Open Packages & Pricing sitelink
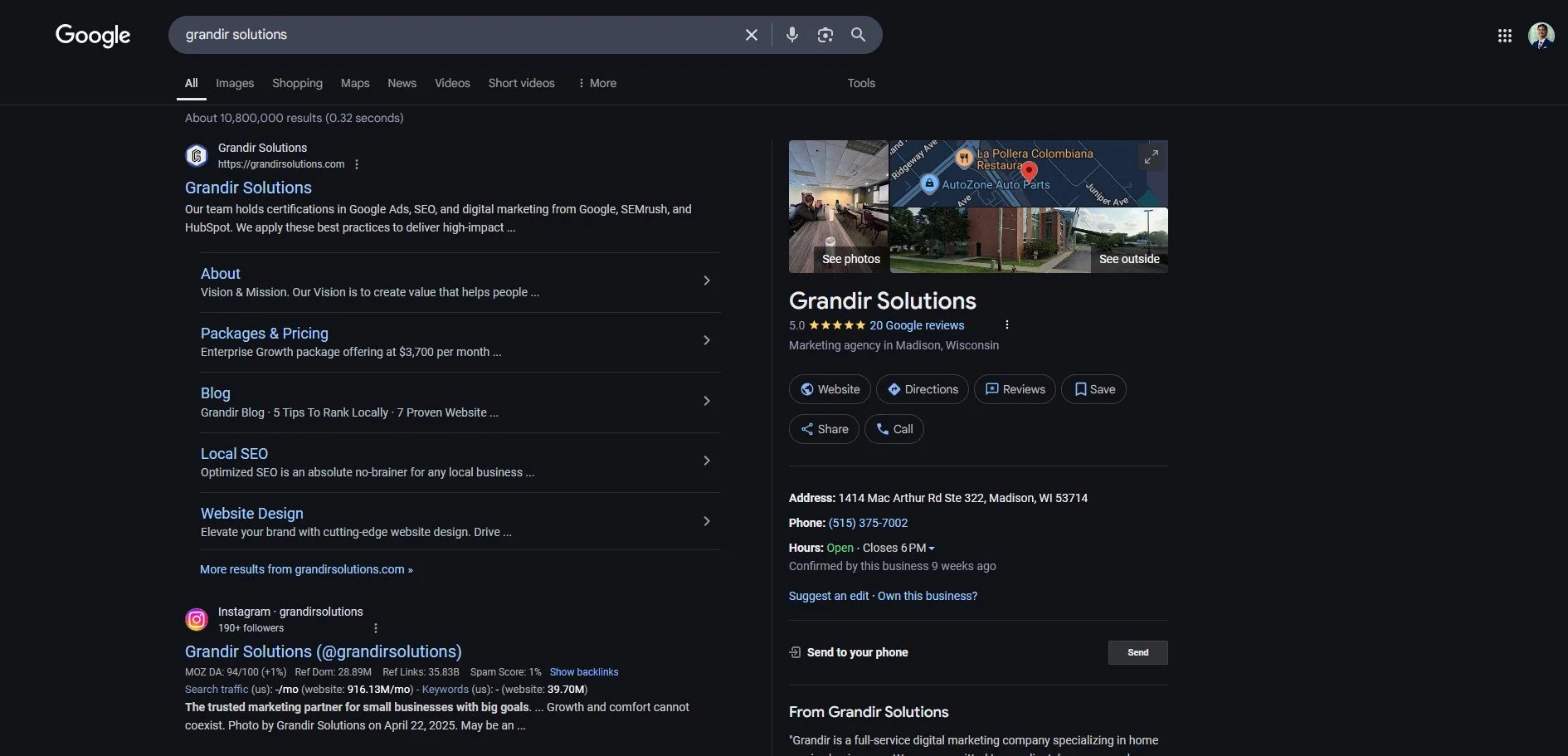The height and width of the screenshot is (756, 1568). pyautogui.click(x=265, y=334)
